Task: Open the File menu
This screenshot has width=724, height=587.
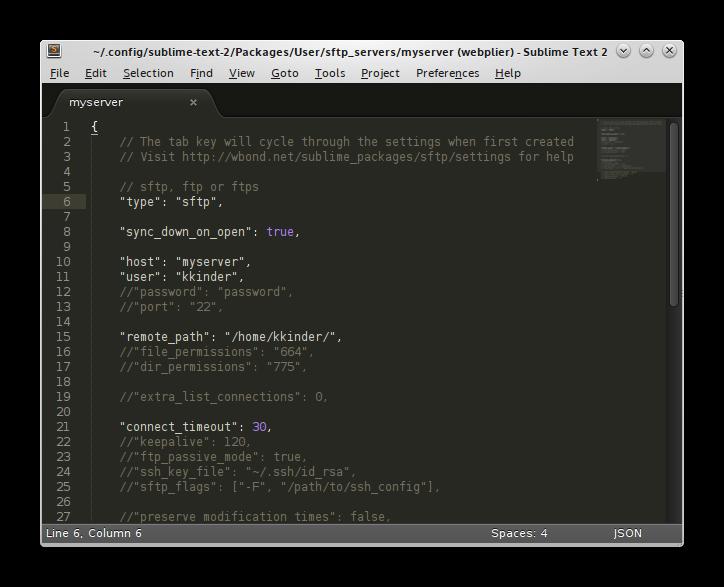Action: tap(59, 73)
